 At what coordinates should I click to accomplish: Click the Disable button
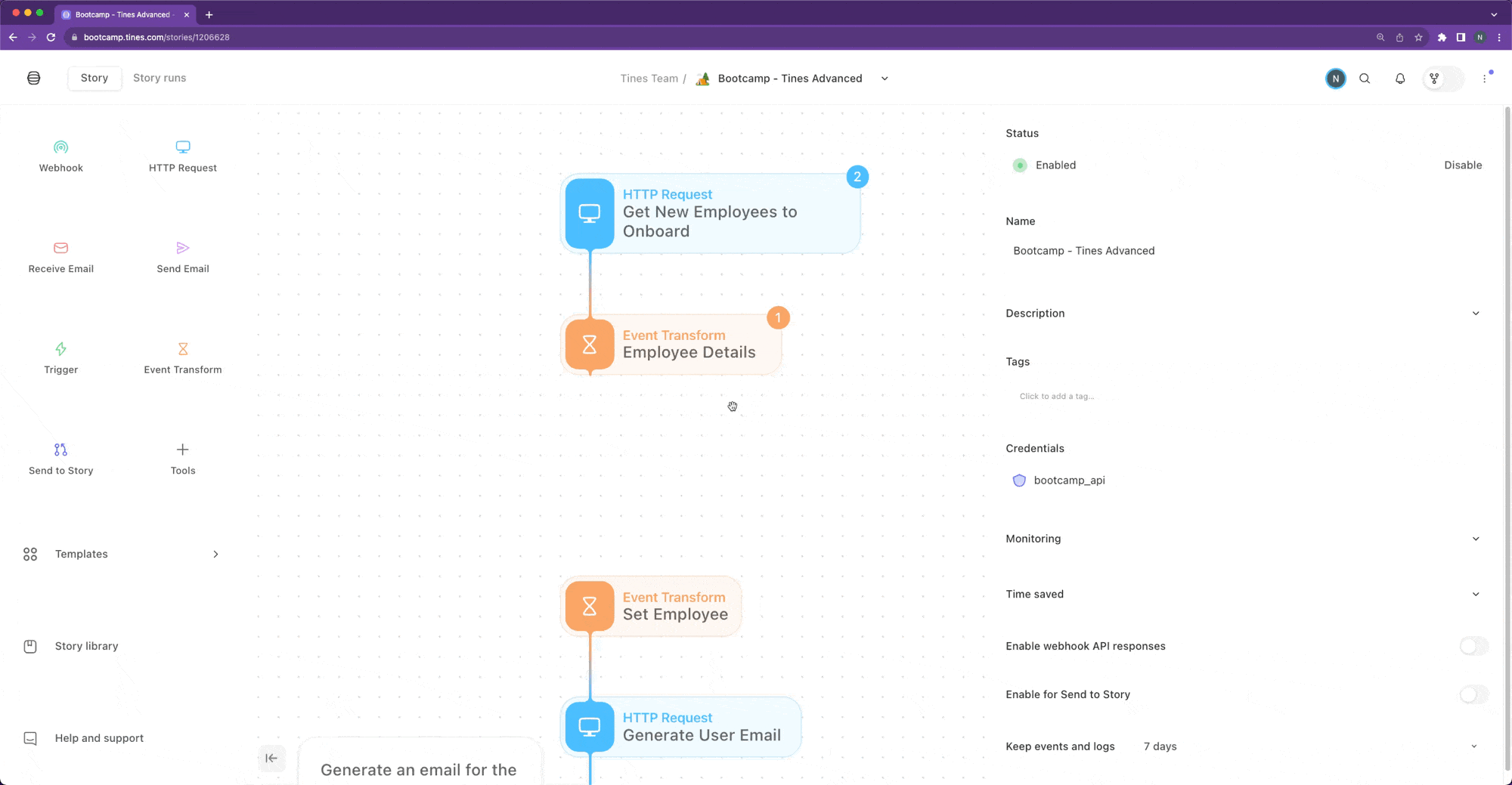(1463, 165)
